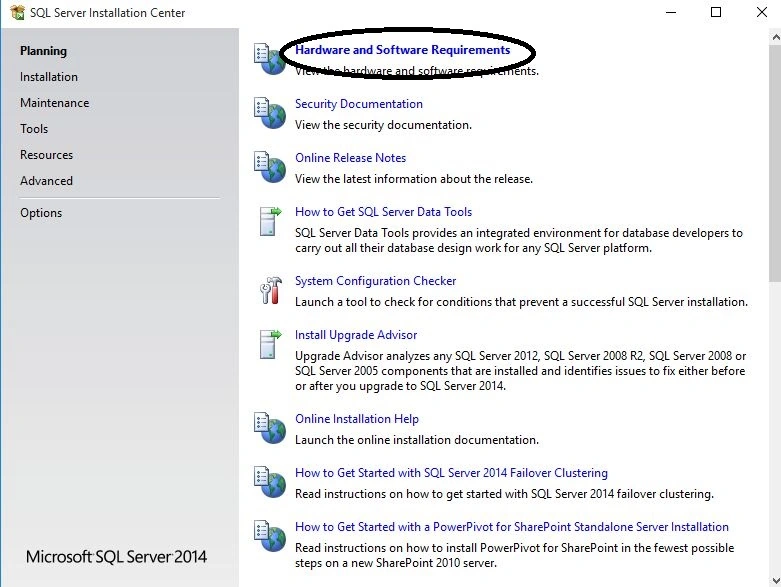Viewport: 781px width, 587px height.
Task: Open the Options section
Action: click(41, 213)
